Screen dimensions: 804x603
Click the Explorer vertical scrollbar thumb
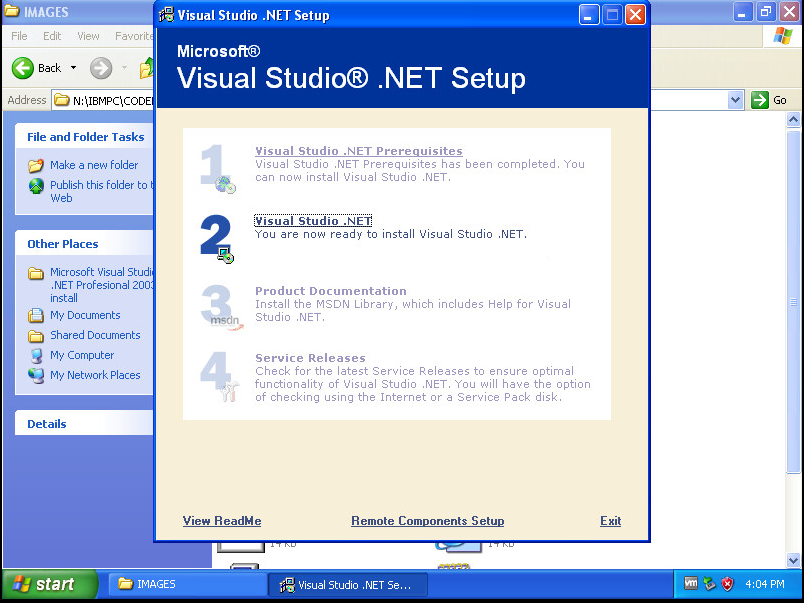click(793, 302)
